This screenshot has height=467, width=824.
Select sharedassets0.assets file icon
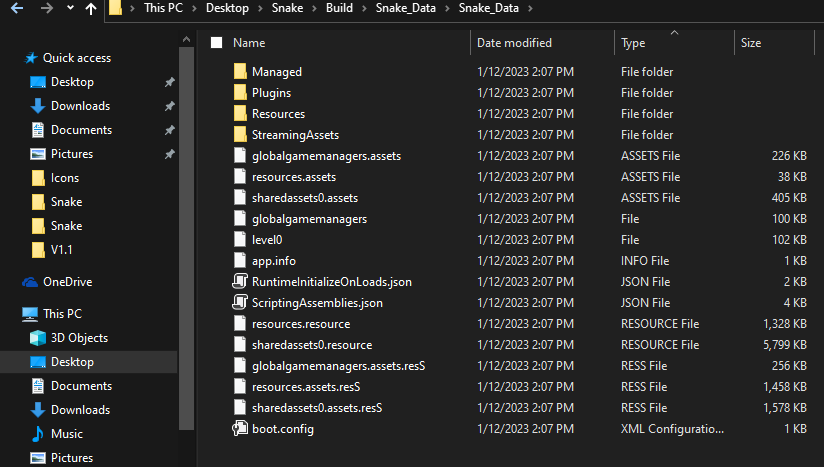[240, 198]
